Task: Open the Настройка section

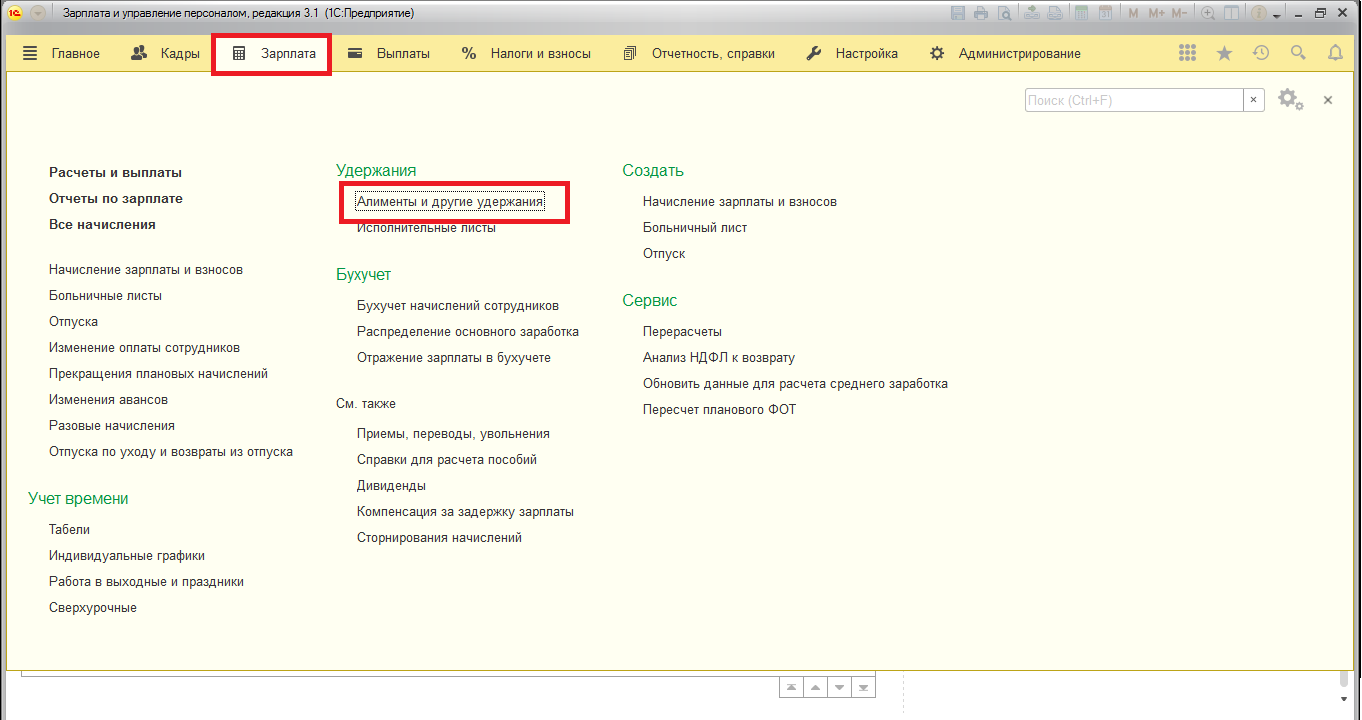Action: 852,53
